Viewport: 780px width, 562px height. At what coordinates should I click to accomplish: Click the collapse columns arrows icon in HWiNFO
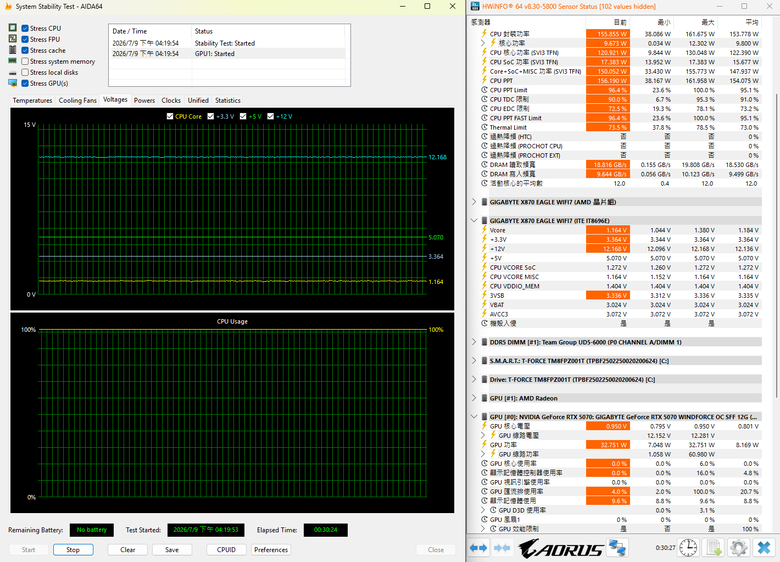(x=502, y=548)
